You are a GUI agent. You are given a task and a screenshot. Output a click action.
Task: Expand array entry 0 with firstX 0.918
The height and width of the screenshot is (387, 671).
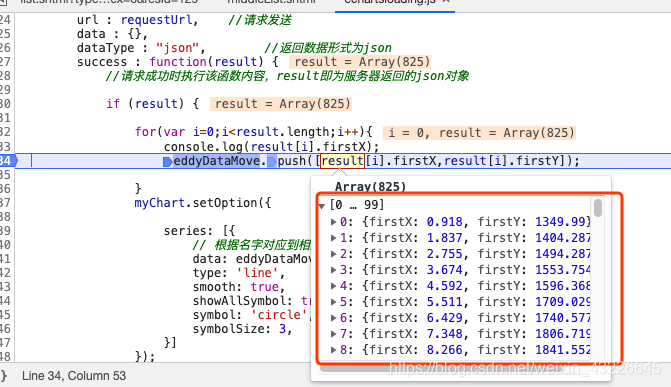[333, 222]
